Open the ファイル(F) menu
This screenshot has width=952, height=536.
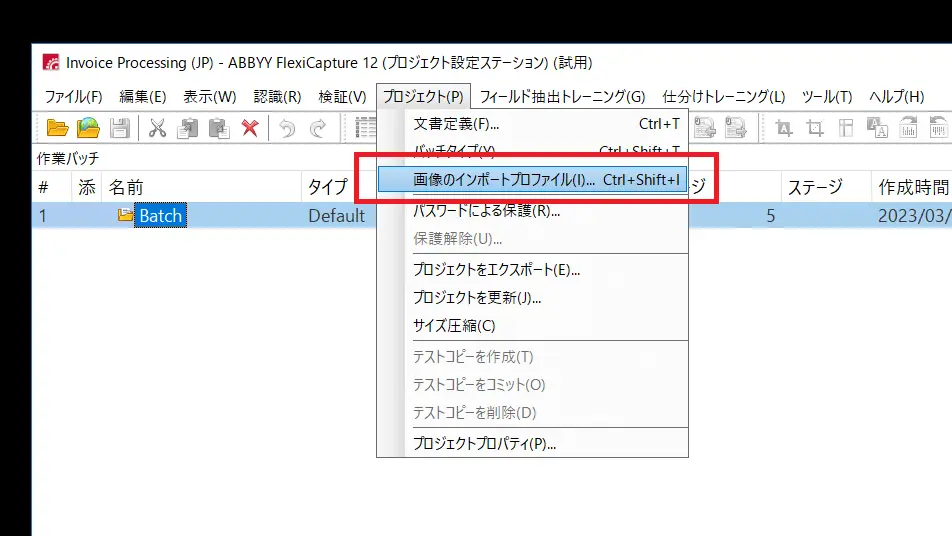(73, 97)
